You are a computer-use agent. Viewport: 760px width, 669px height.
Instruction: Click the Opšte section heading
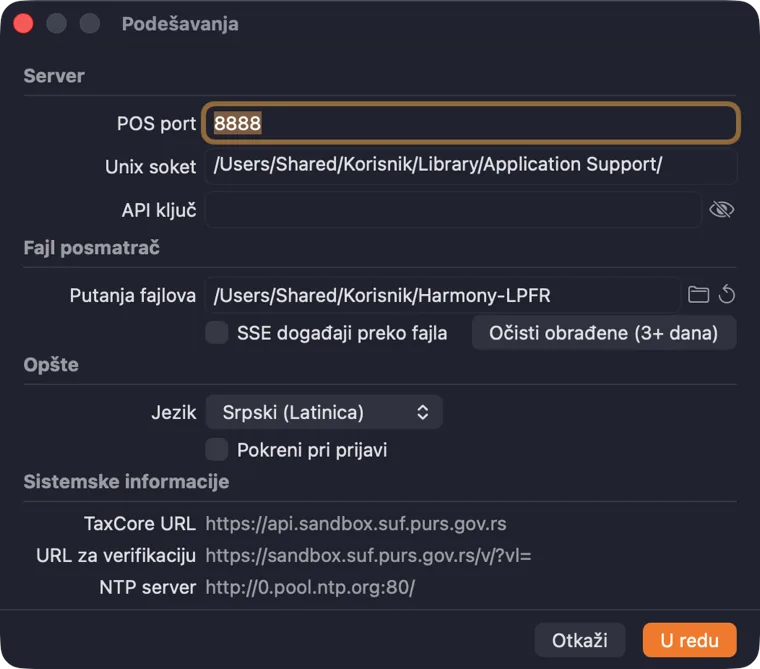51,365
